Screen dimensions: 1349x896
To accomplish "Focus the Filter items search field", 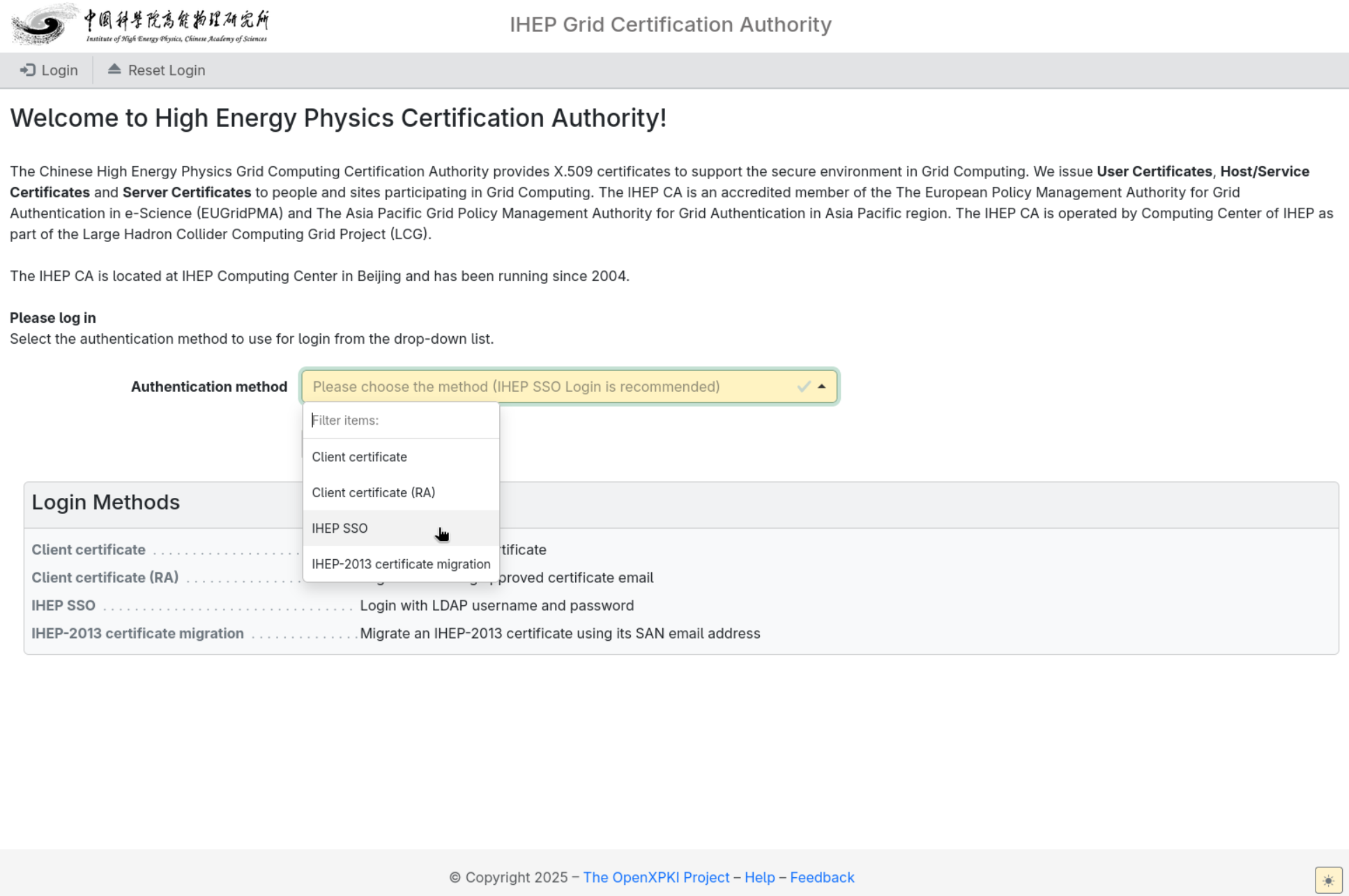I will pos(401,420).
